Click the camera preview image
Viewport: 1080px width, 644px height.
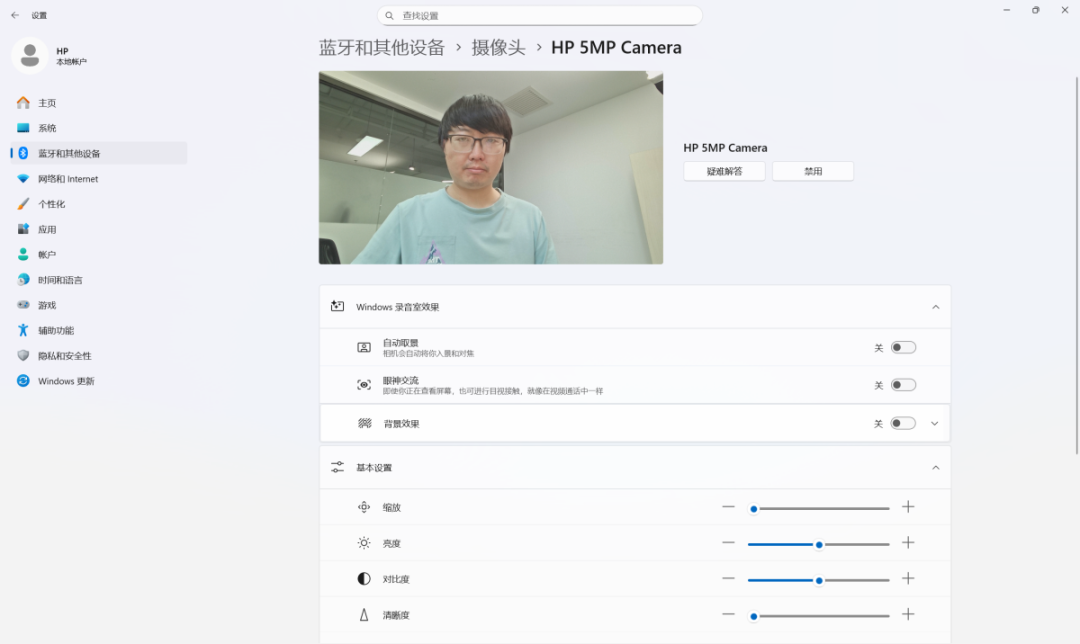(490, 167)
